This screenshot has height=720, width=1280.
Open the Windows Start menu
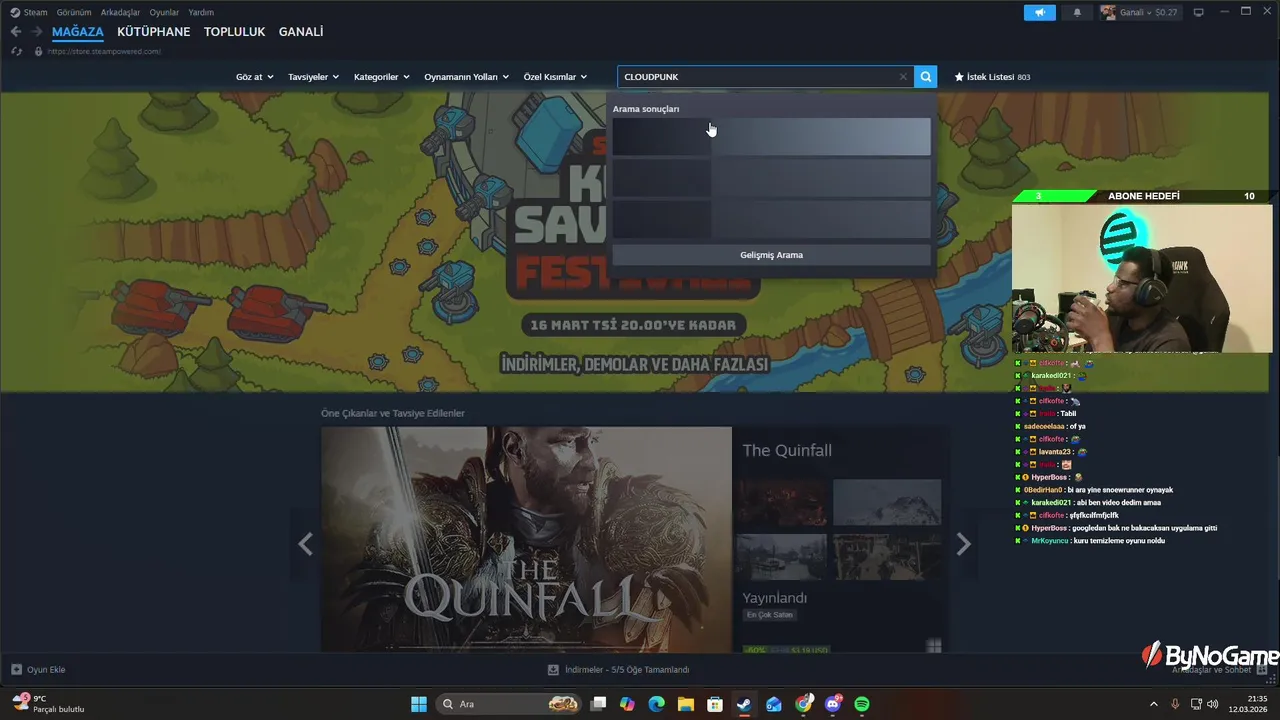[x=419, y=704]
